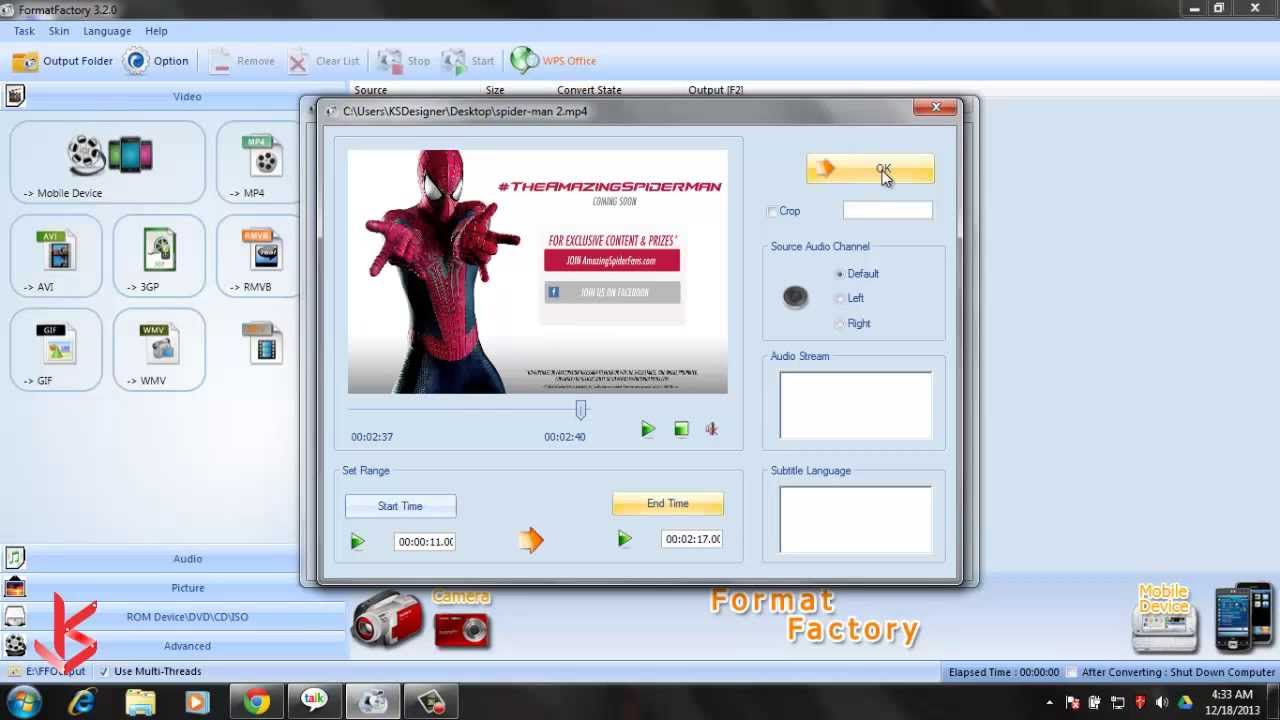This screenshot has height=720, width=1280.
Task: Select the GIF conversion icon
Action: click(56, 350)
